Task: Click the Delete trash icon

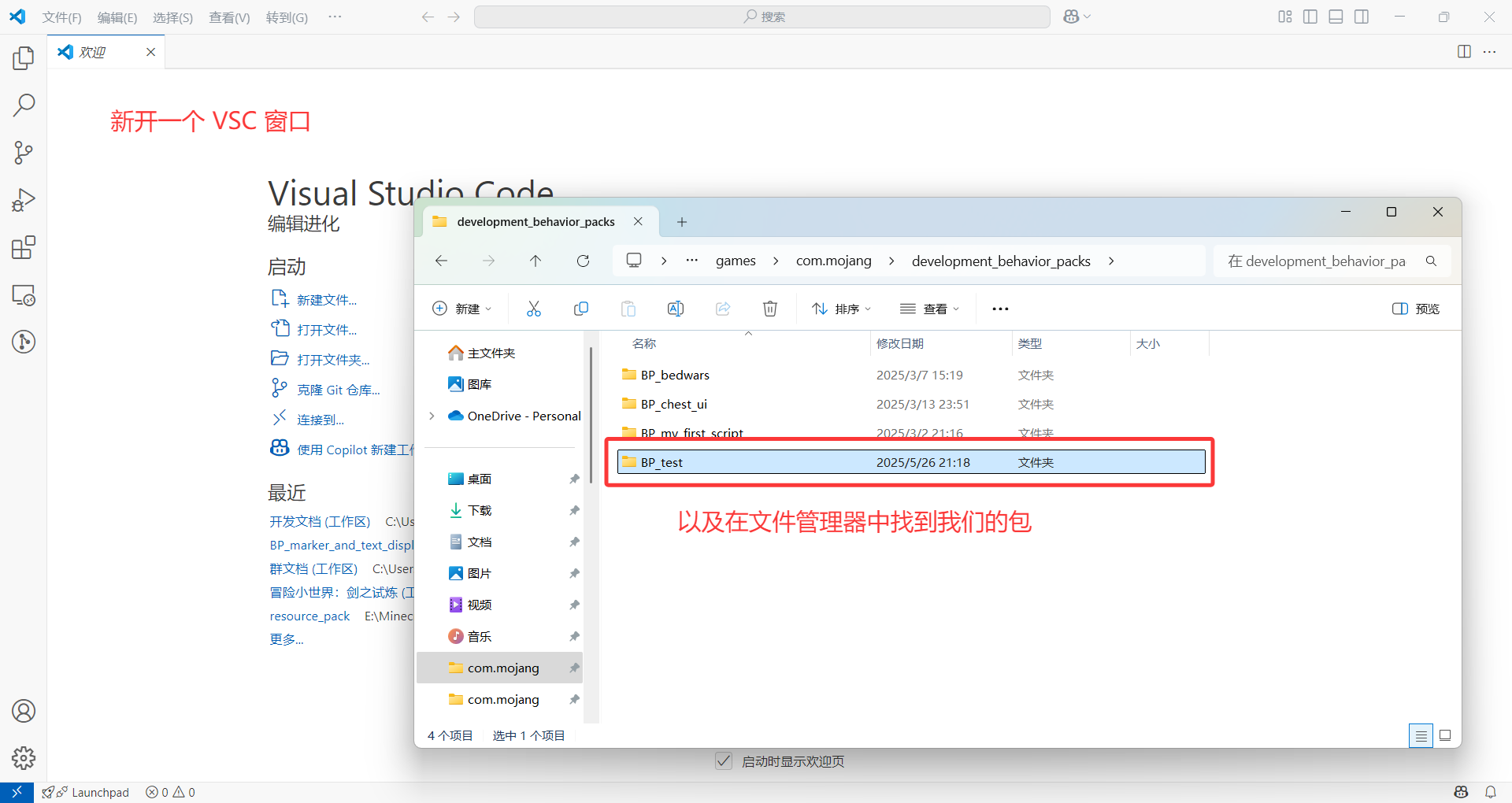Action: (770, 309)
